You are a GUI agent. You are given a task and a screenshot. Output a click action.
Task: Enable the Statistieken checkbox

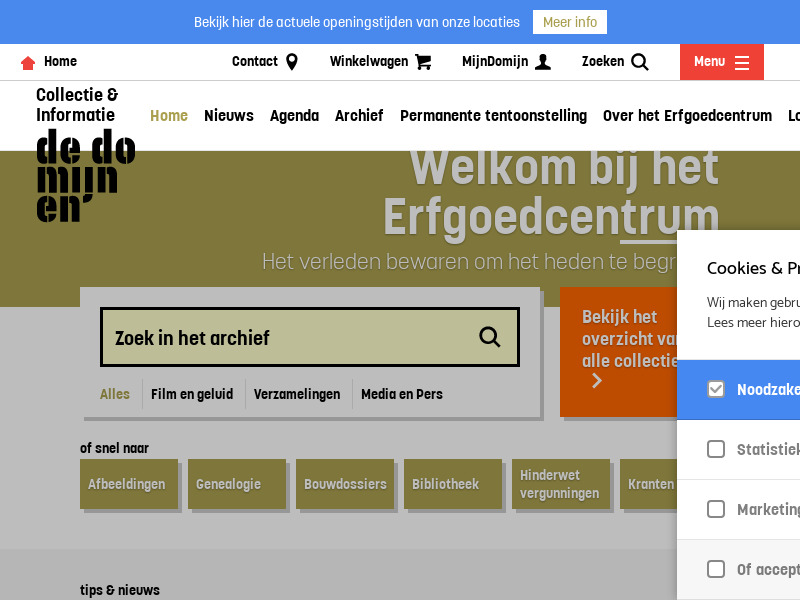point(716,449)
